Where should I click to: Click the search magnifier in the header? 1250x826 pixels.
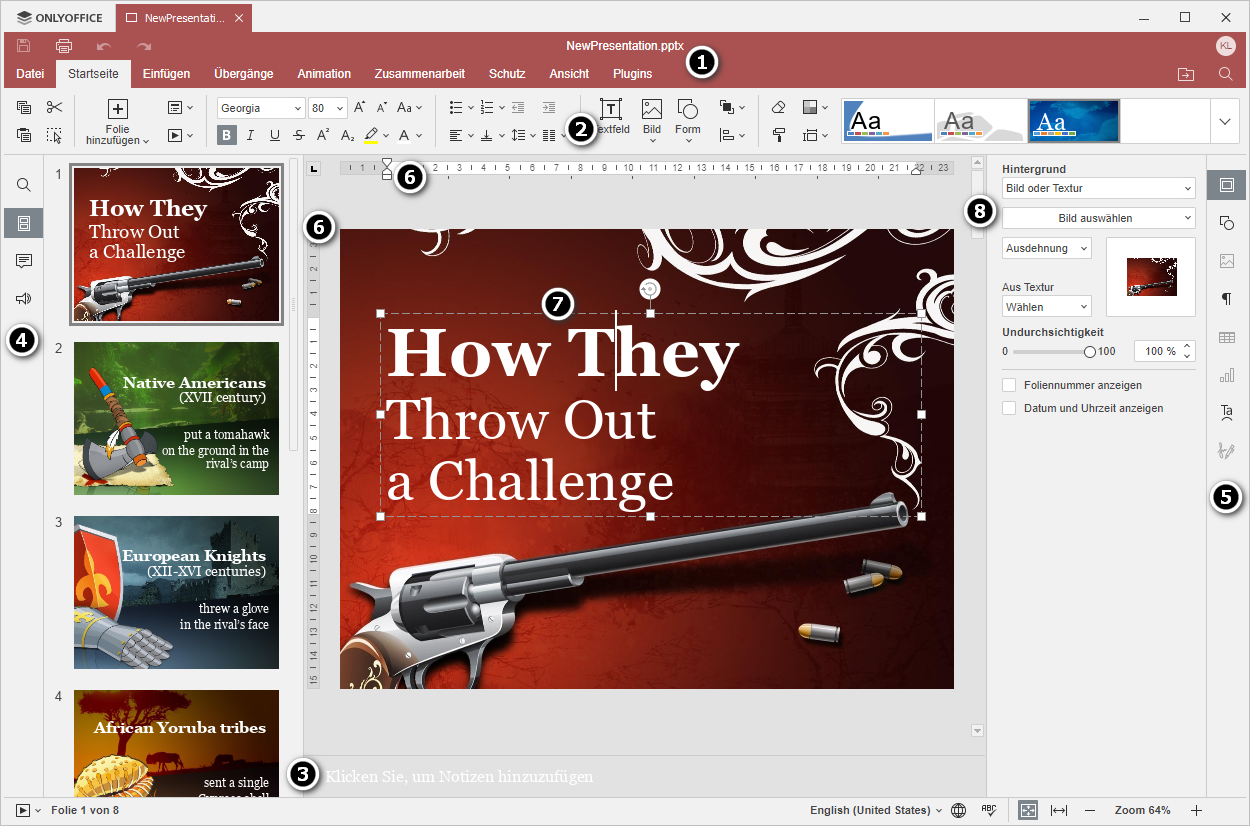tap(1226, 74)
